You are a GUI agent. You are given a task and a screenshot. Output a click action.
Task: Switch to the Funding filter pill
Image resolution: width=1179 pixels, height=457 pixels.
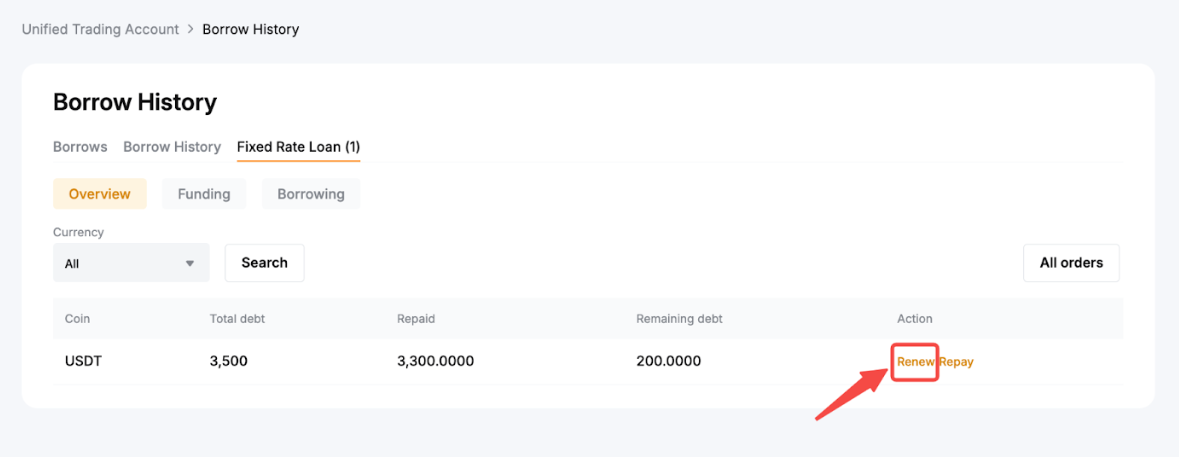[204, 194]
